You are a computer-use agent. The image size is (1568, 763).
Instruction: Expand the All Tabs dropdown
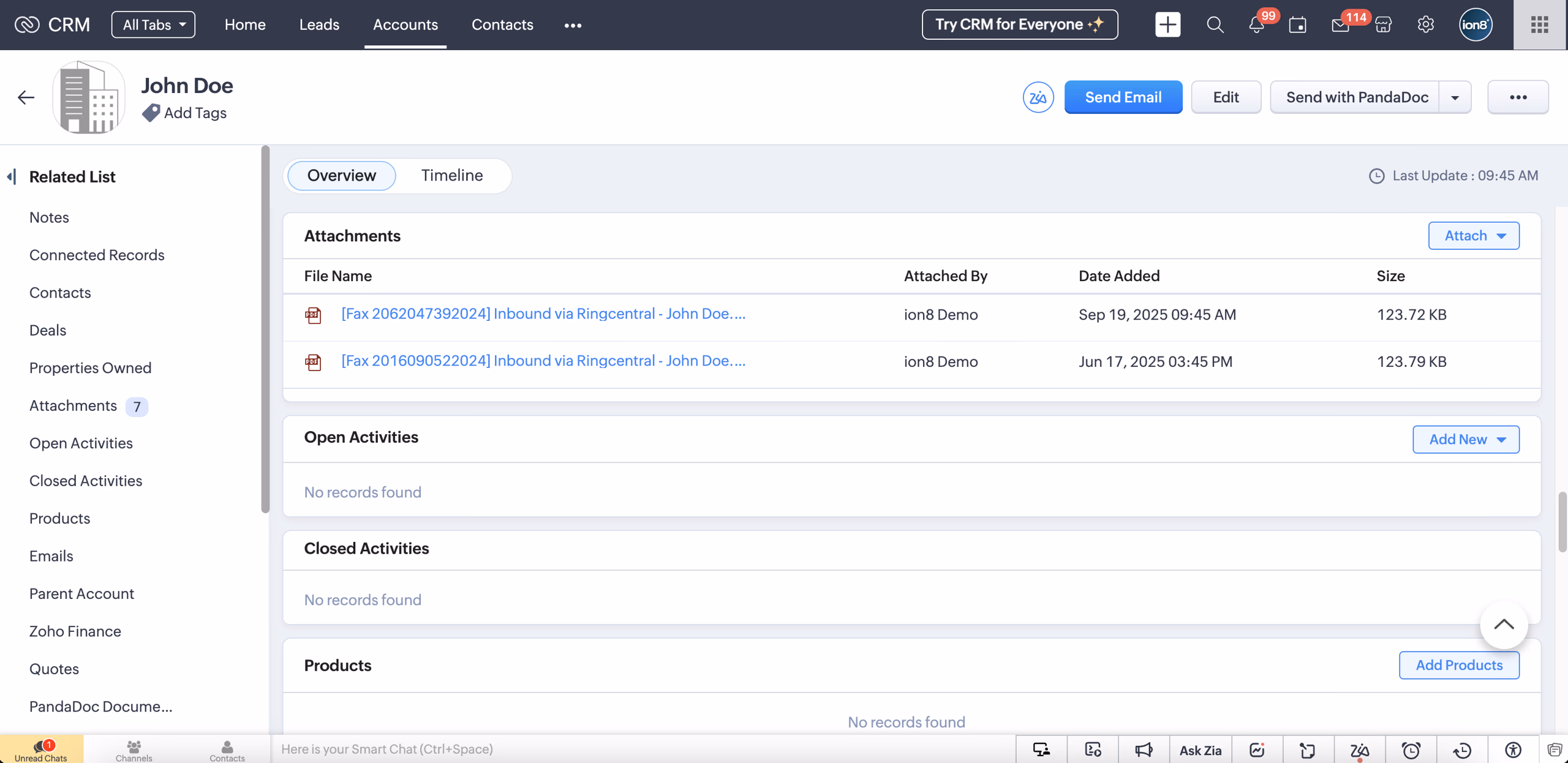pos(153,24)
